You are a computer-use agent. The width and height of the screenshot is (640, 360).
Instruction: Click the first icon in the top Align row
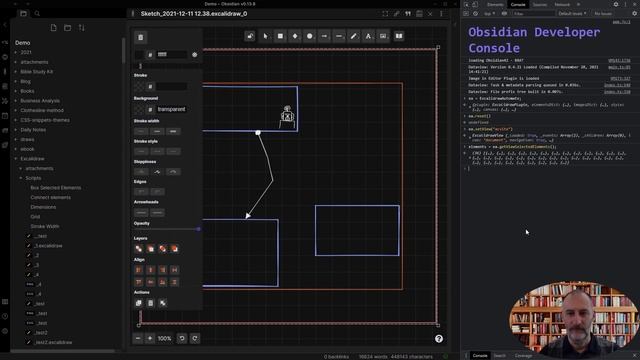139,270
